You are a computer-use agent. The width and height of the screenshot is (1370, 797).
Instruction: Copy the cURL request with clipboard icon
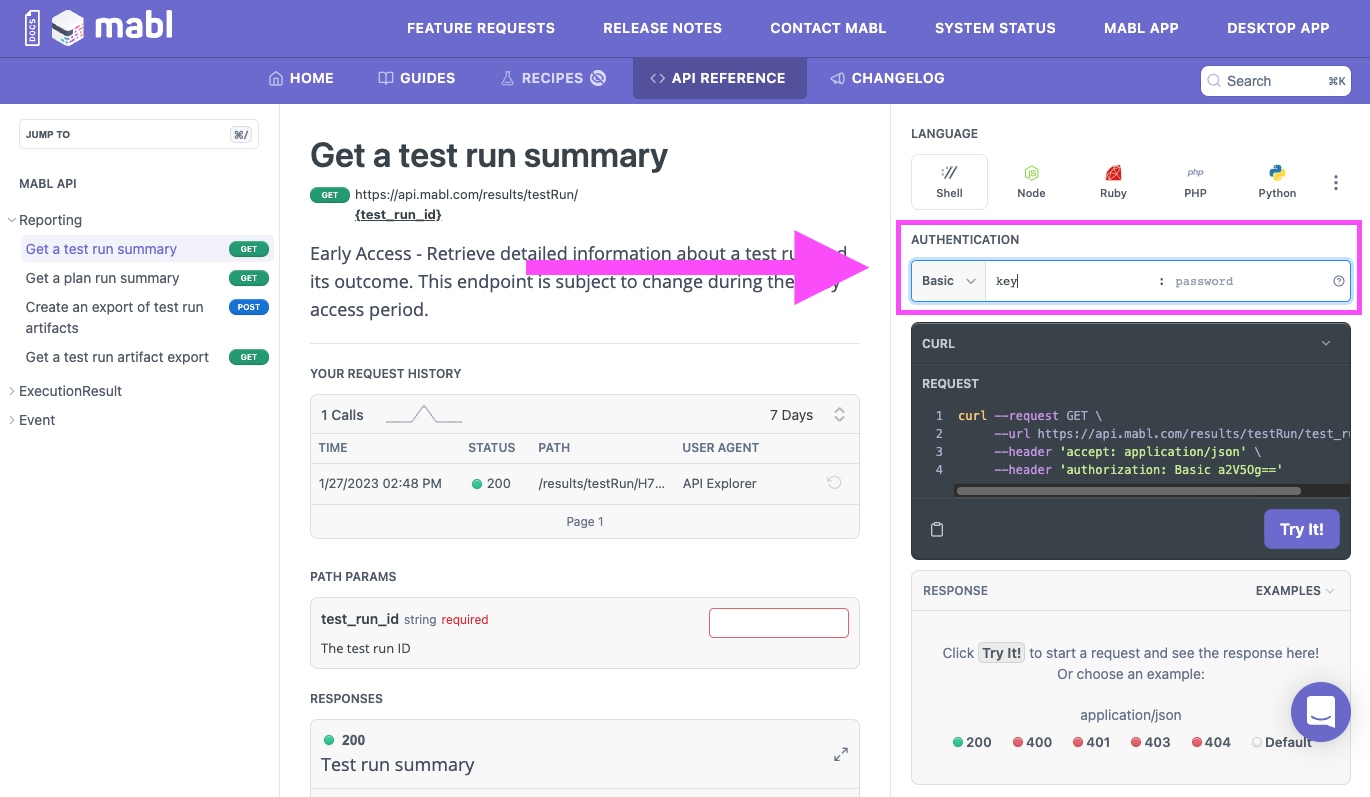pos(937,530)
